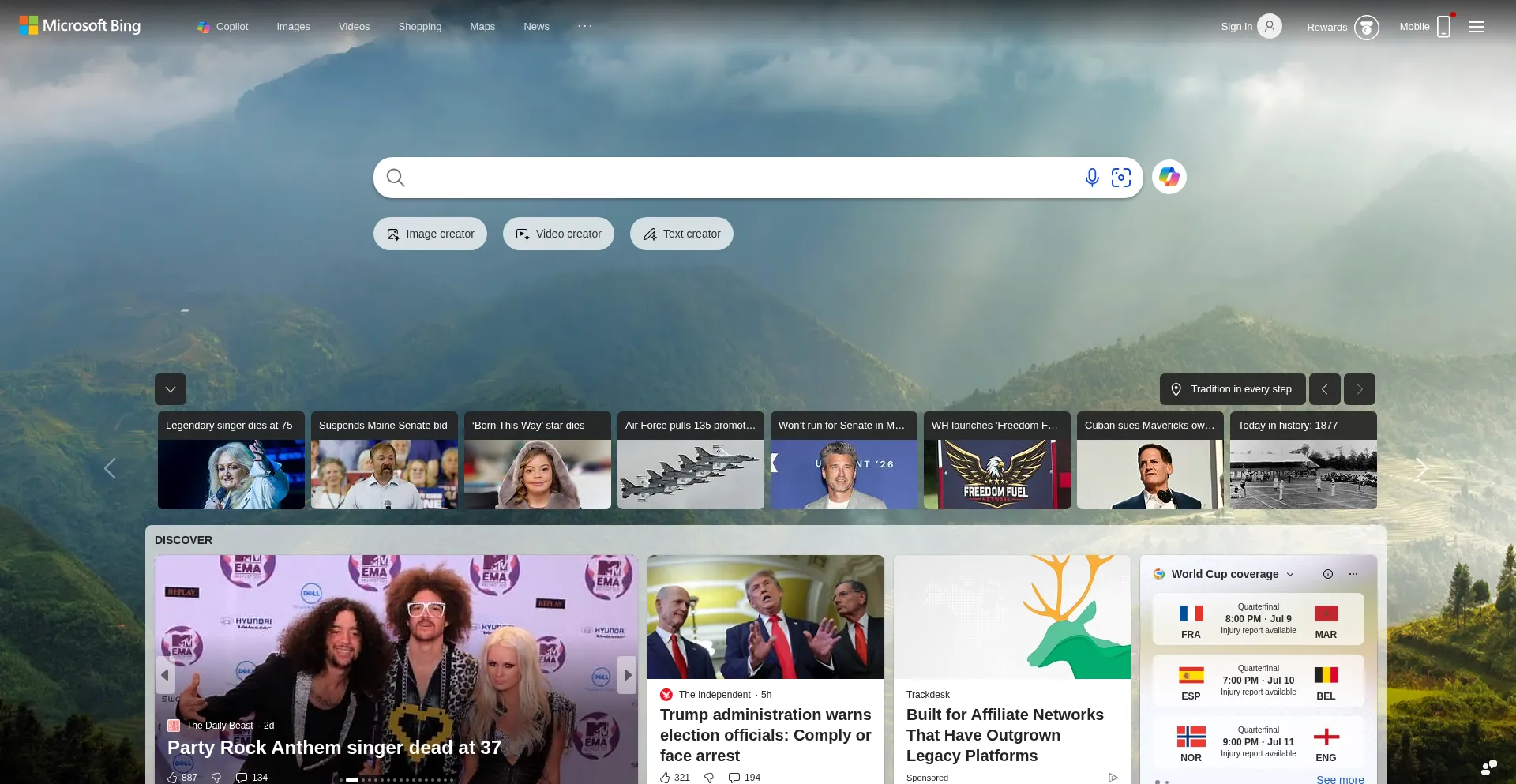
Task: Open 'Suspends Maine Senate bid' story
Action: [x=385, y=460]
